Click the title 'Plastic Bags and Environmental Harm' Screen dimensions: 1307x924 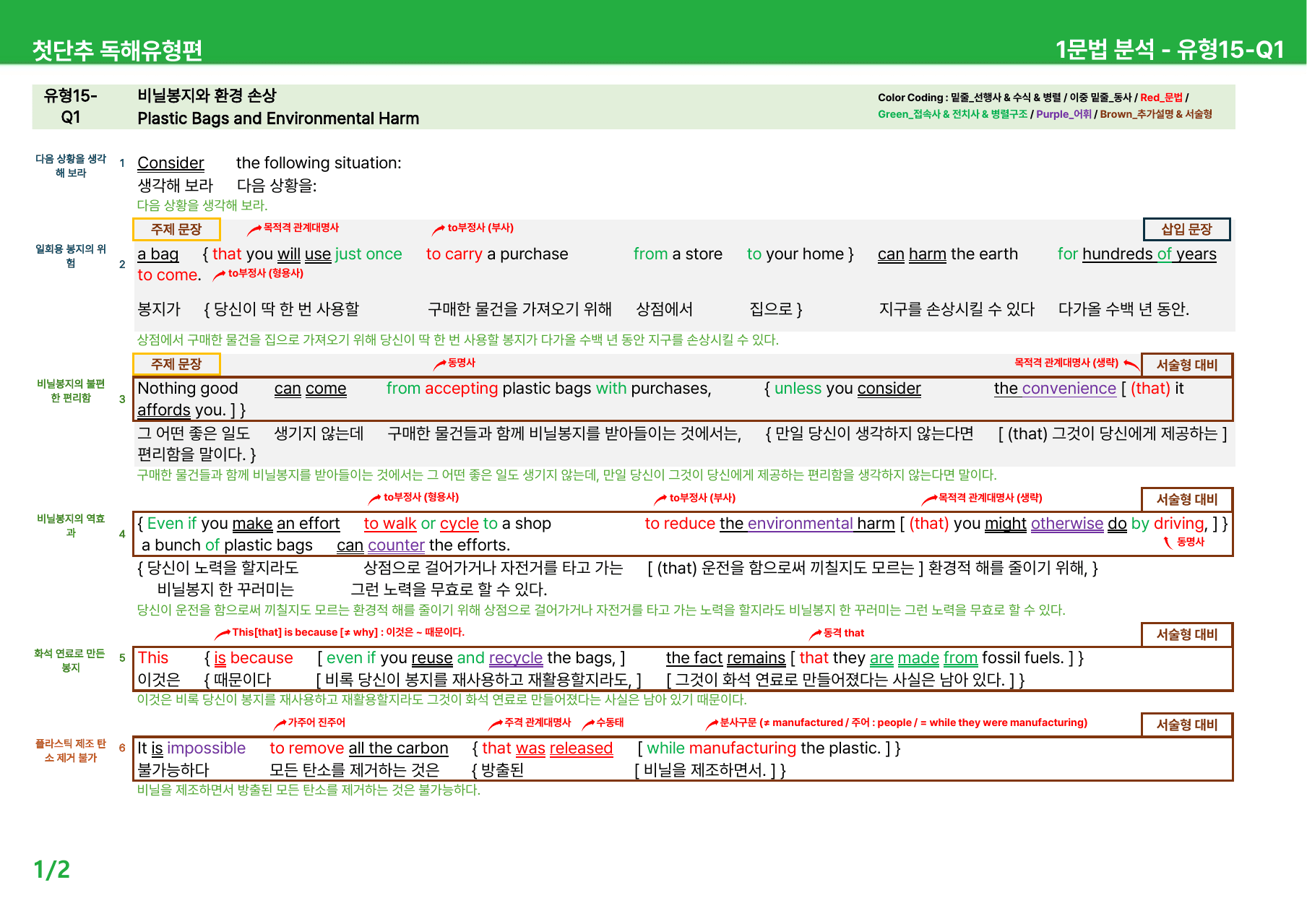coord(278,118)
